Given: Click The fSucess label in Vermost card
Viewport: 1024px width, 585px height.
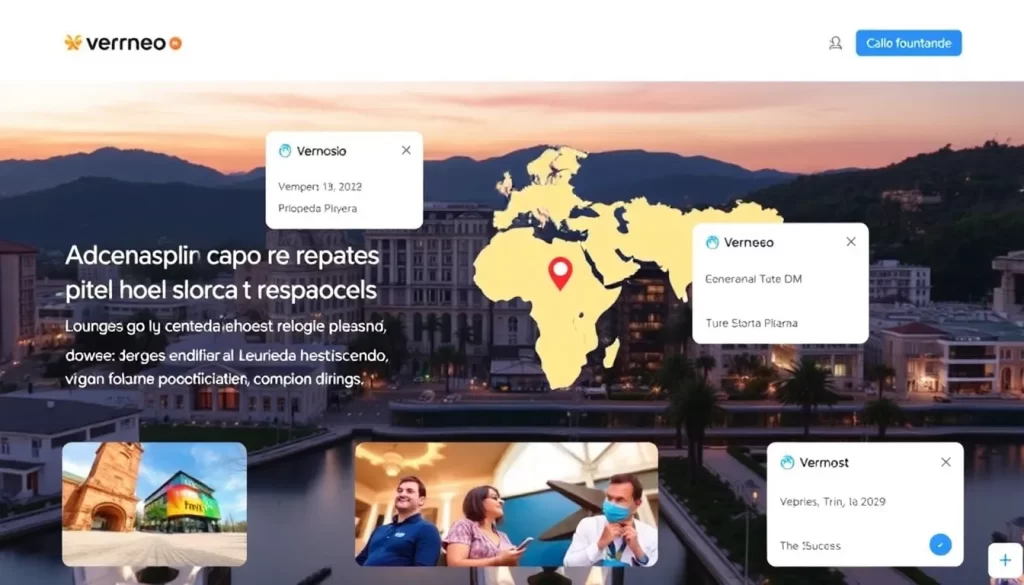Looking at the screenshot, I should click(810, 545).
